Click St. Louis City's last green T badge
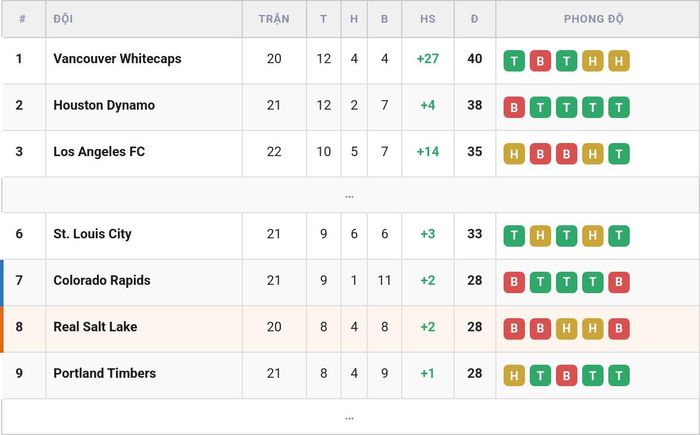This screenshot has height=435, width=700. point(619,236)
